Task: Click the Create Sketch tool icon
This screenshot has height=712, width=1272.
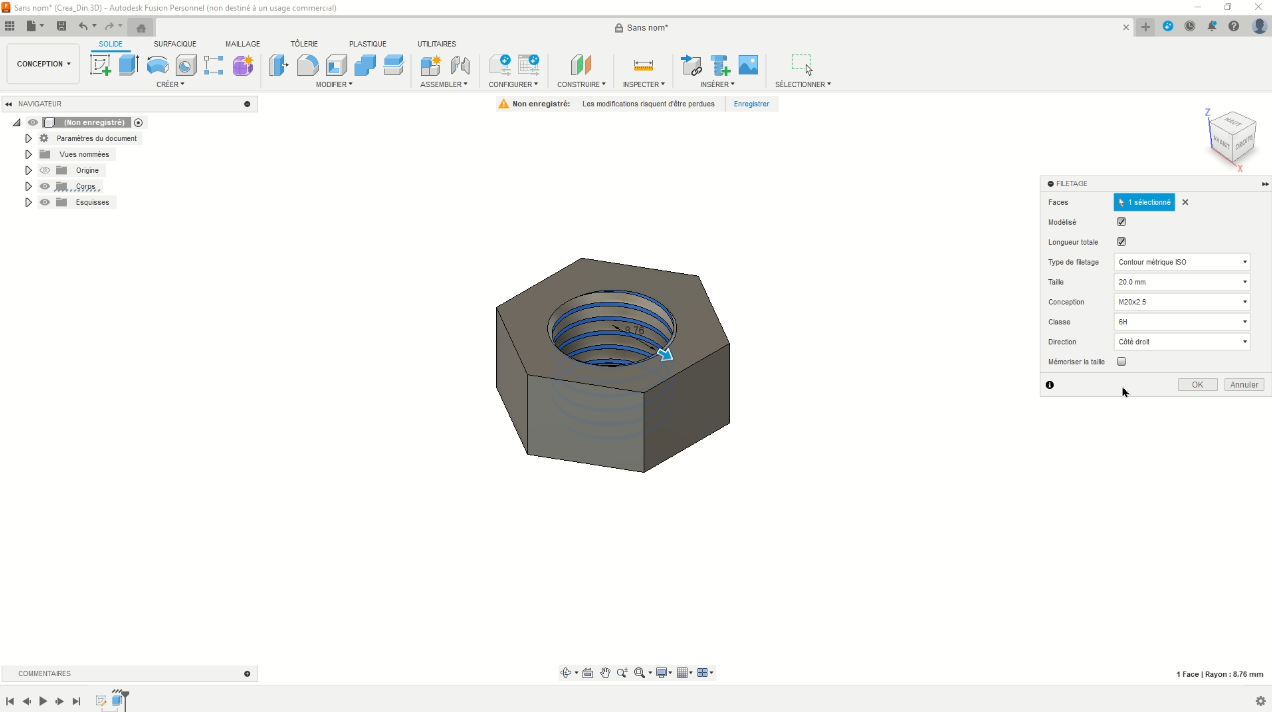Action: (x=100, y=66)
